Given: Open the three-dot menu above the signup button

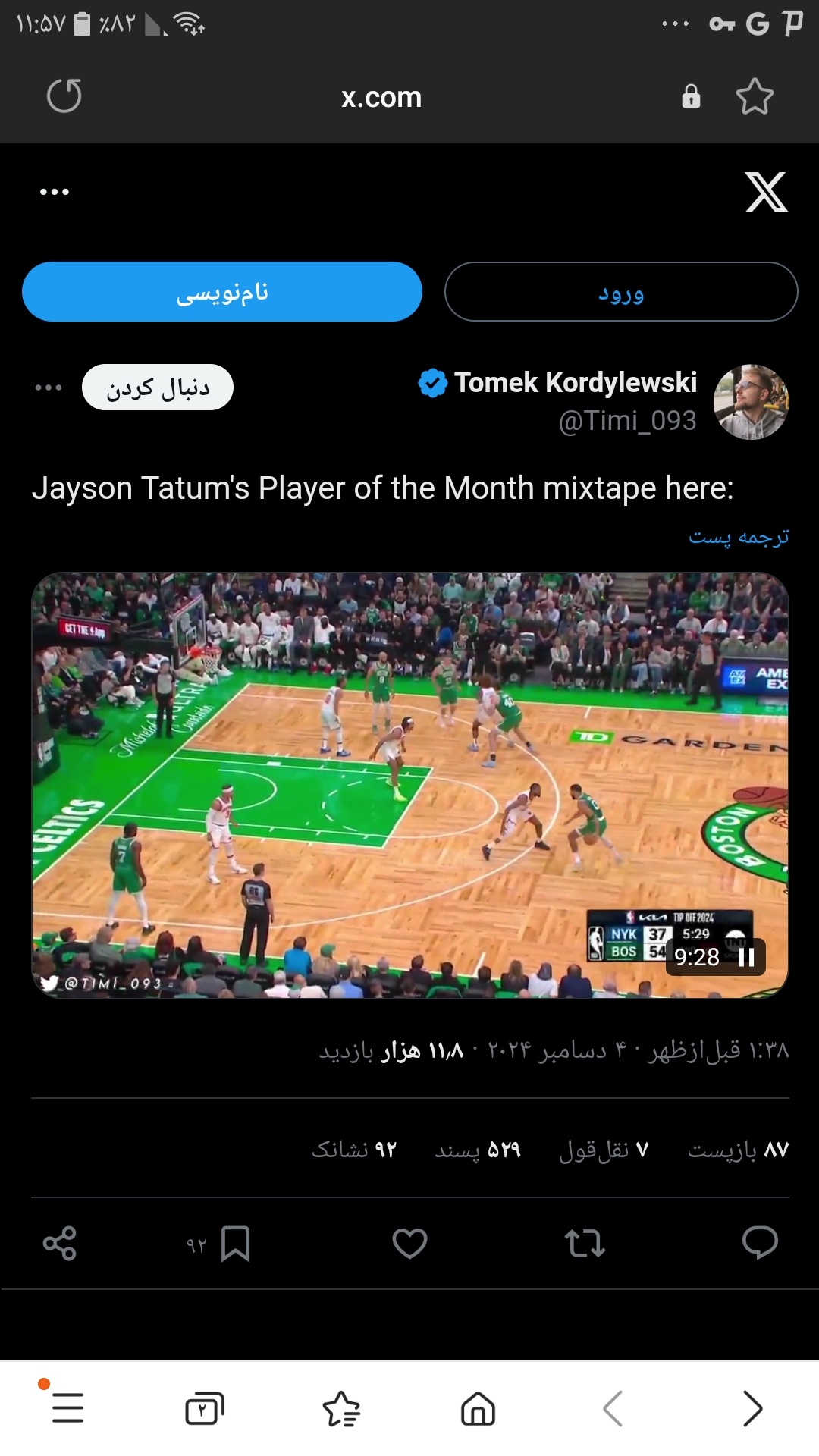Looking at the screenshot, I should pos(55,192).
